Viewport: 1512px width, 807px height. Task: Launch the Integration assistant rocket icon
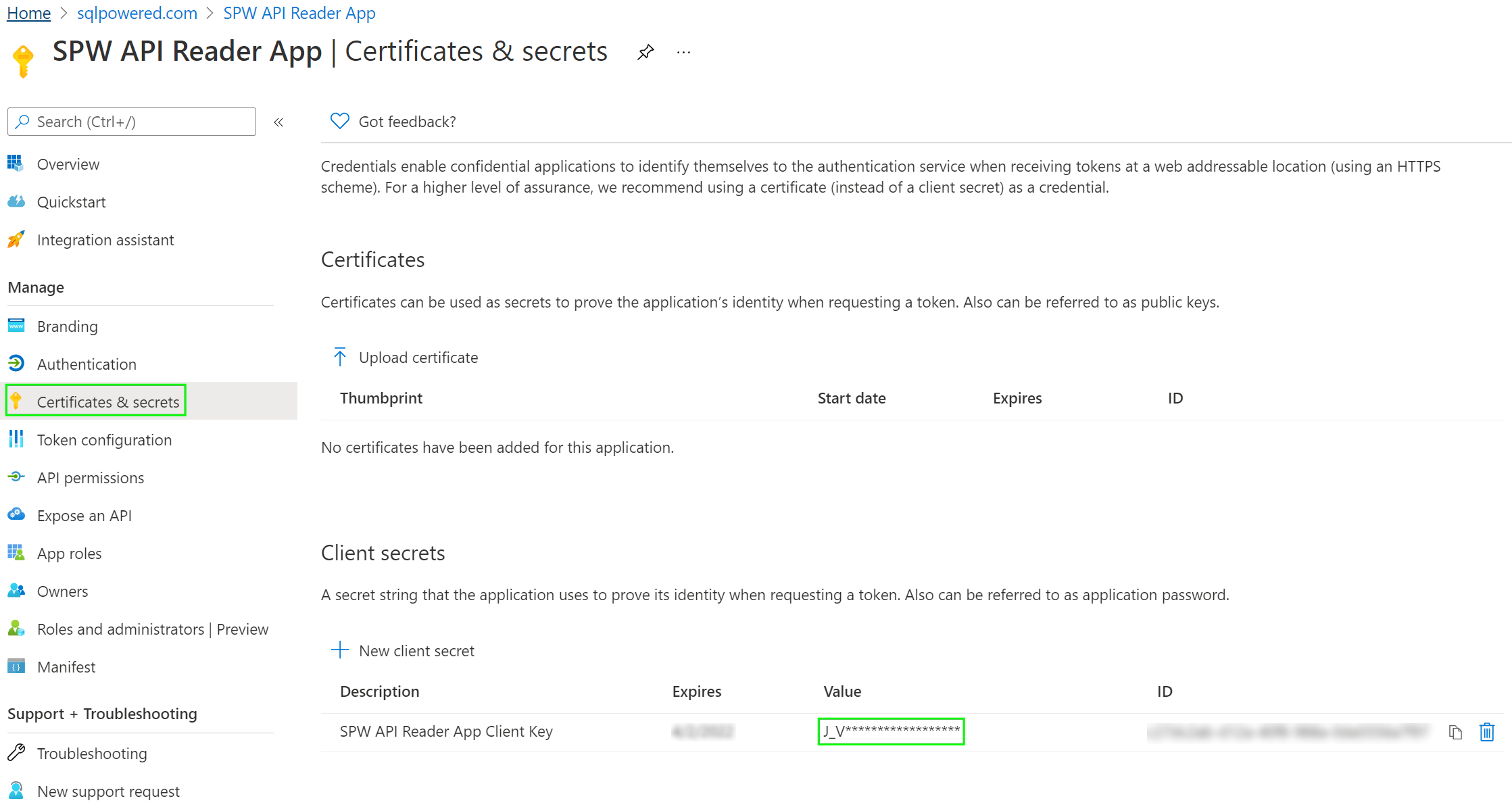point(16,239)
